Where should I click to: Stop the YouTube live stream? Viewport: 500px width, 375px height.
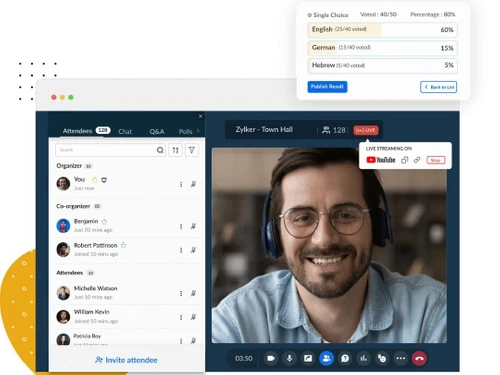(436, 160)
